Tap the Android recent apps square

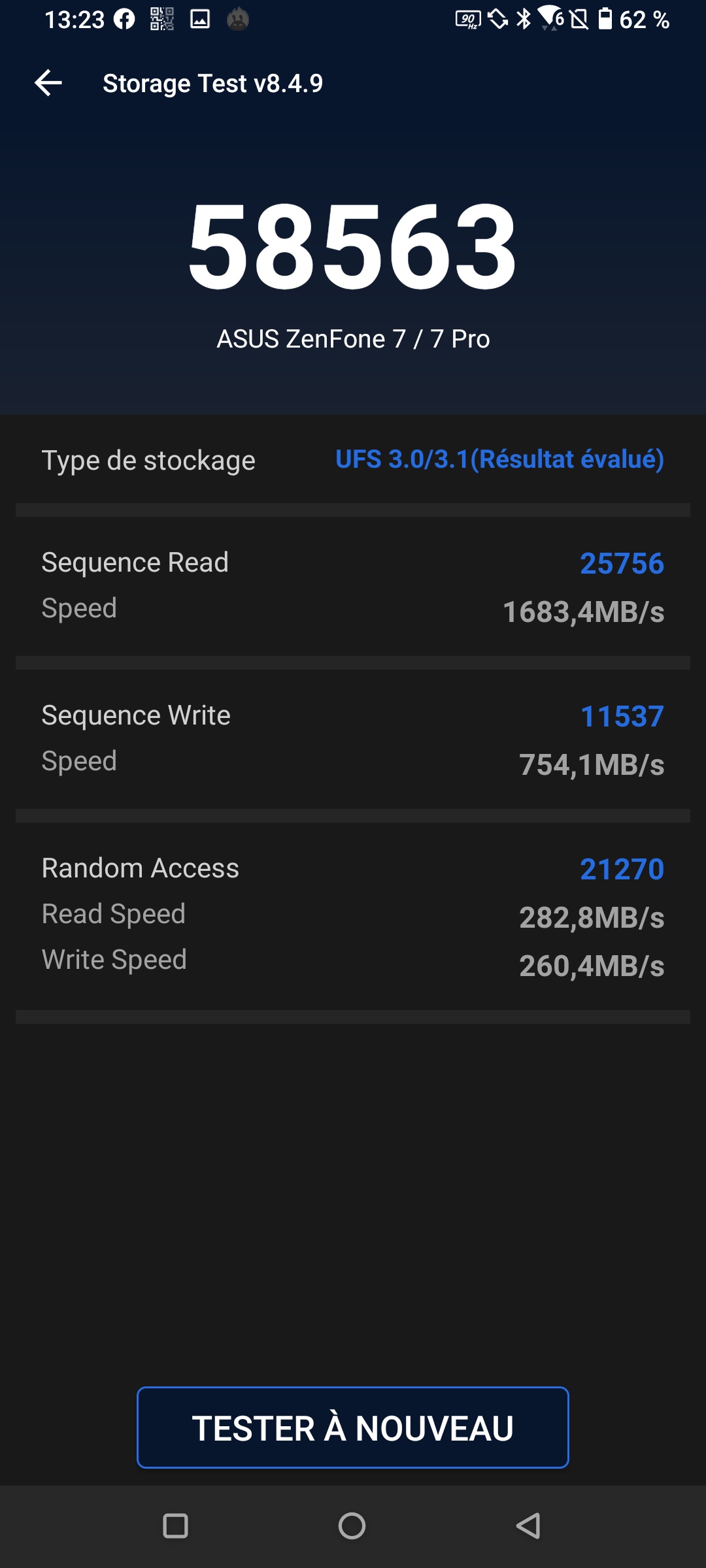click(175, 1526)
